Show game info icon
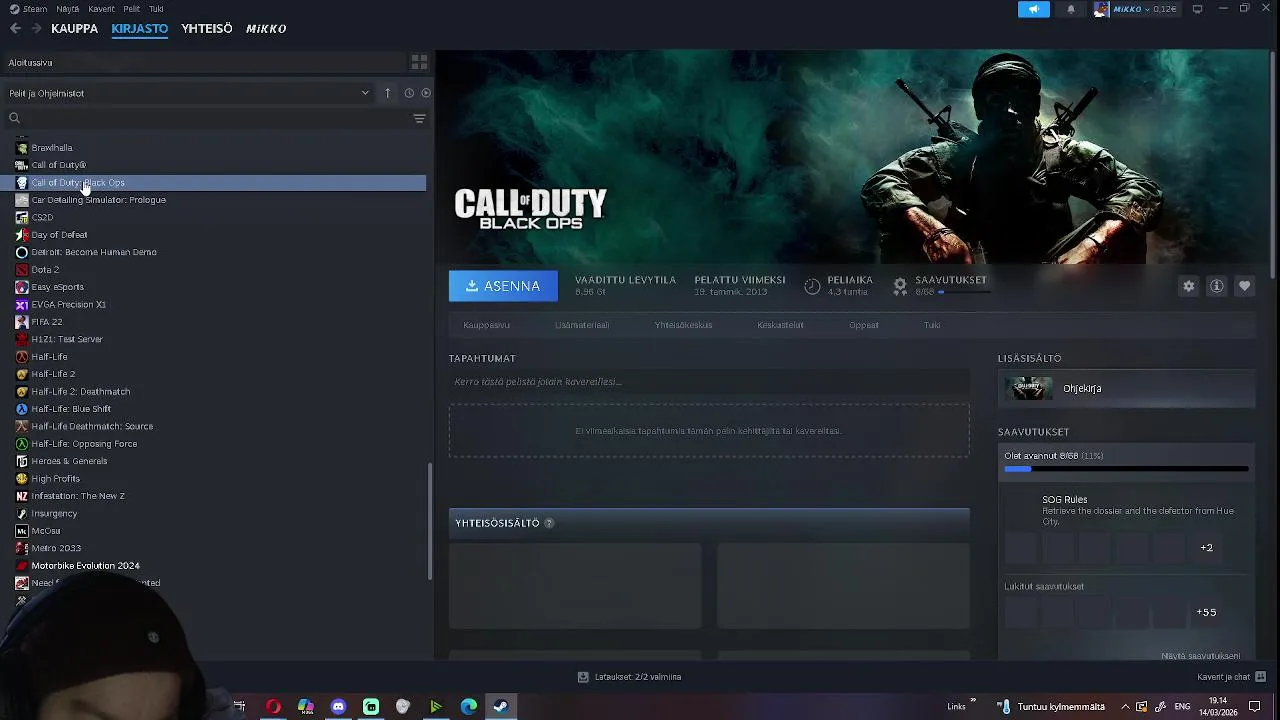The height and width of the screenshot is (720, 1280). [x=1216, y=286]
